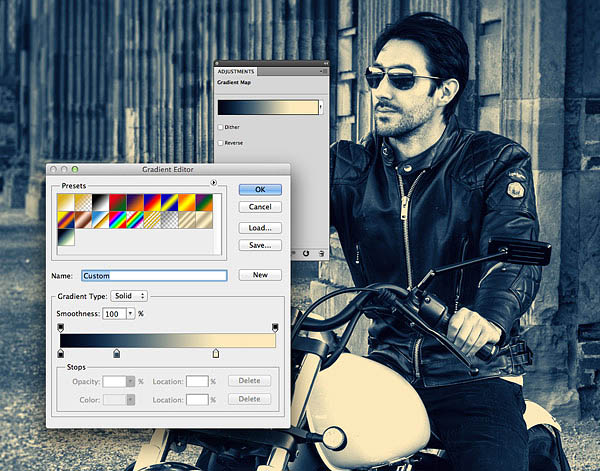Open the Gradient Type Solid dropdown
600x471 pixels.
129,296
